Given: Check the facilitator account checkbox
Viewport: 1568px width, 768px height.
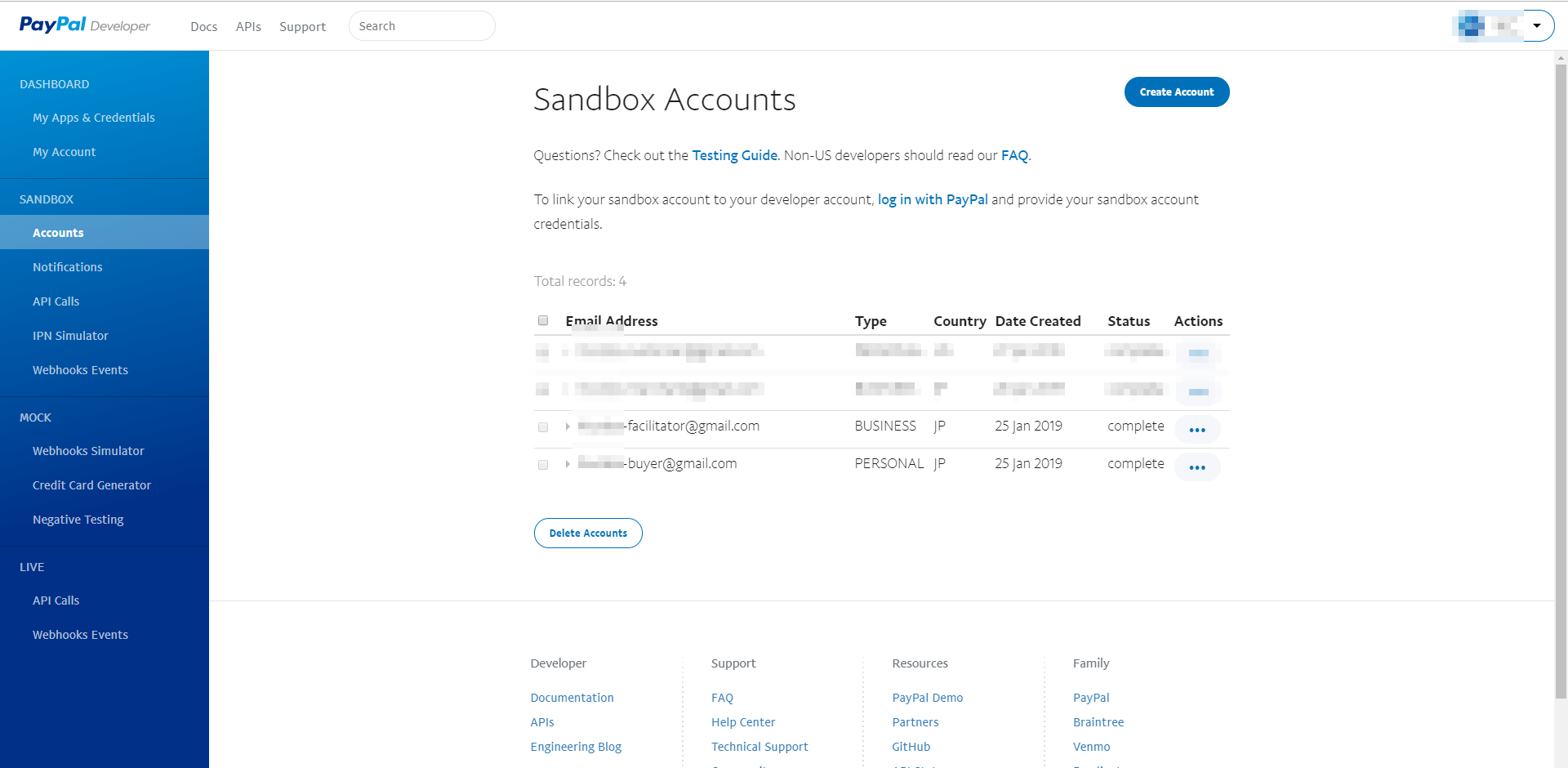Looking at the screenshot, I should point(543,427).
